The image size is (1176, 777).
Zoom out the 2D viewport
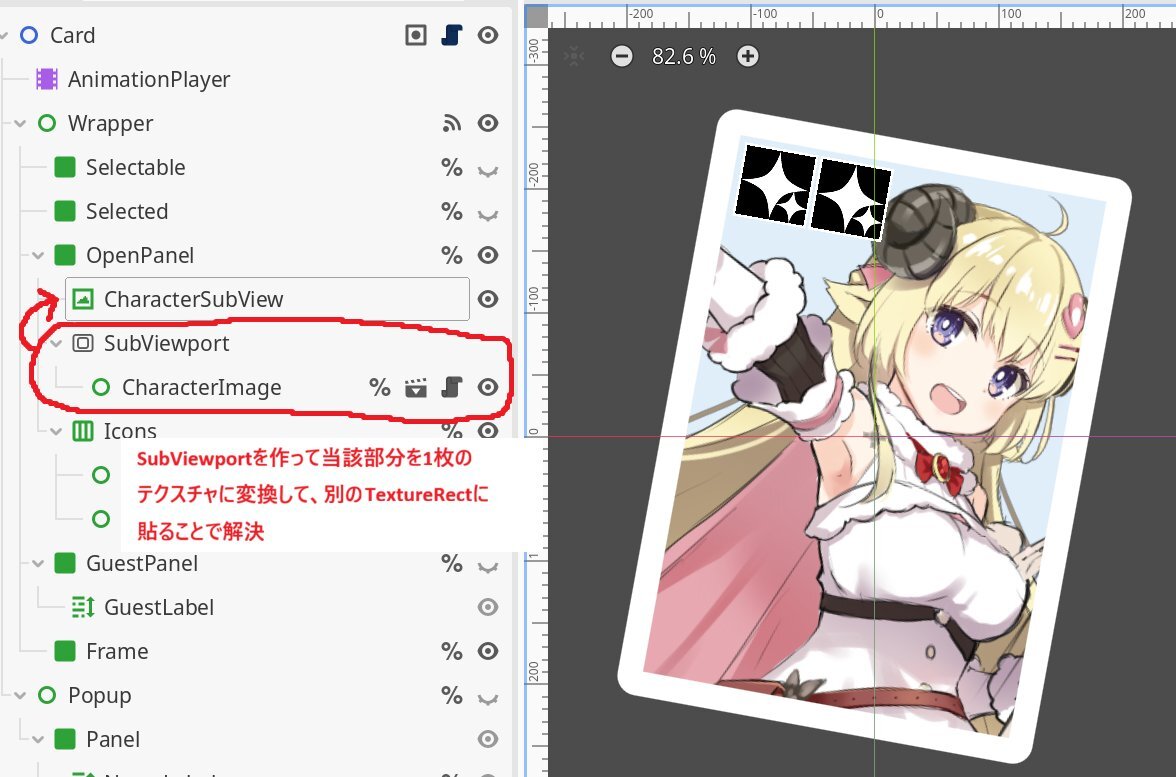point(622,56)
